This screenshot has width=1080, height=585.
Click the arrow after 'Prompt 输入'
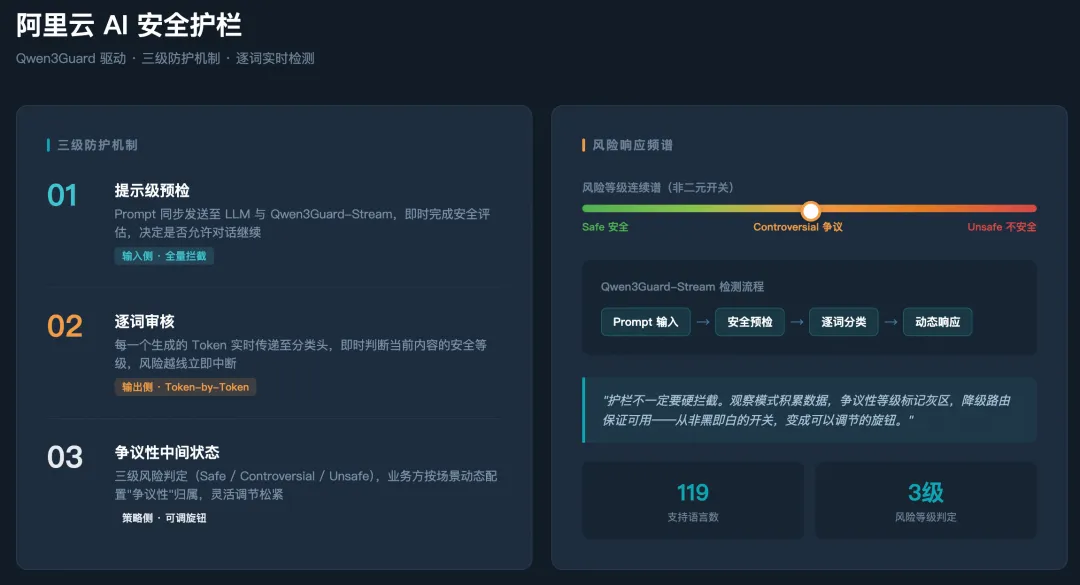coord(703,322)
